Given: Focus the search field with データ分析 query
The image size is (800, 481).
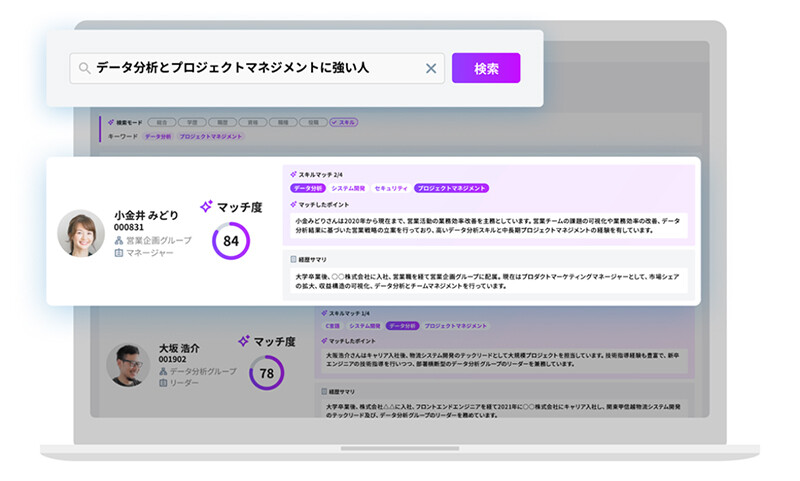Looking at the screenshot, I should tap(257, 68).
